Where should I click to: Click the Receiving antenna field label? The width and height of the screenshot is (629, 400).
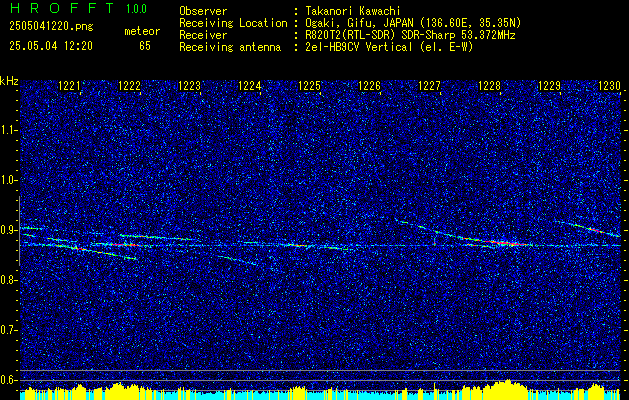point(230,47)
